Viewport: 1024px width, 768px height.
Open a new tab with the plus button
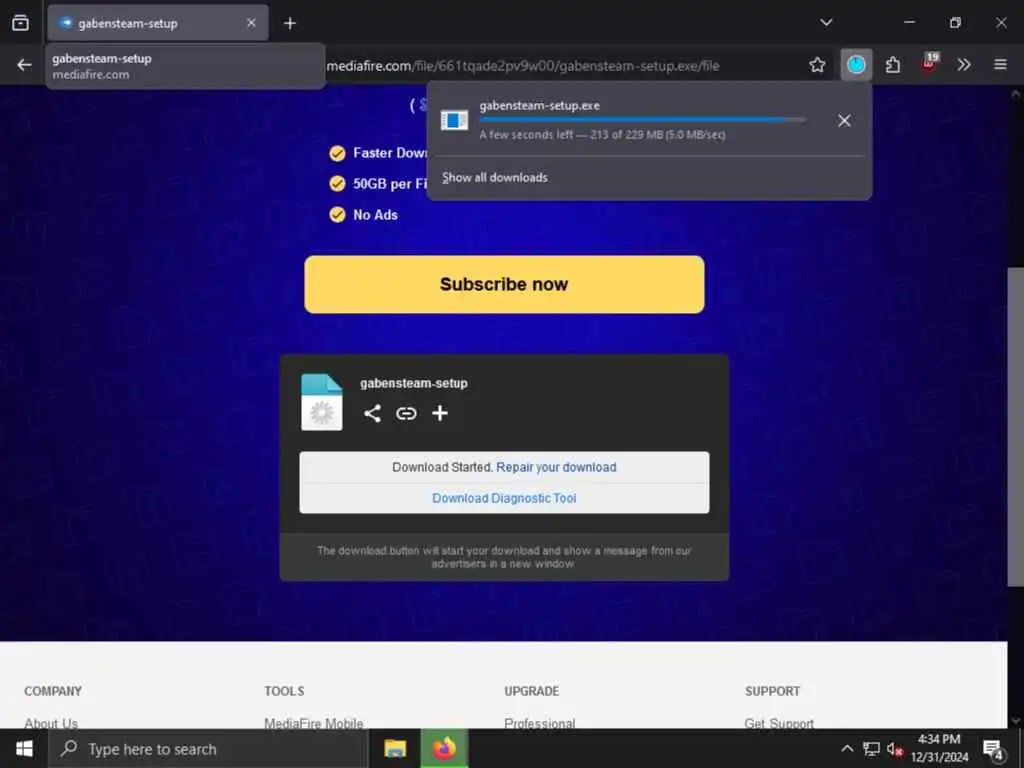(290, 24)
